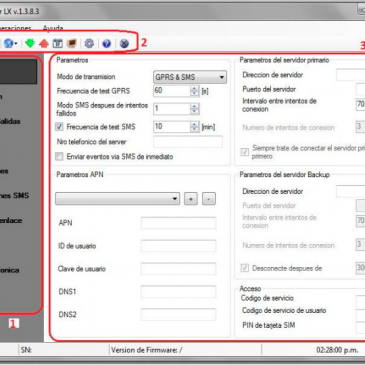Screen dimensions: 365x365
Task: Decrease Frecuencia de test GPRS with down arrow
Action: coord(195,94)
